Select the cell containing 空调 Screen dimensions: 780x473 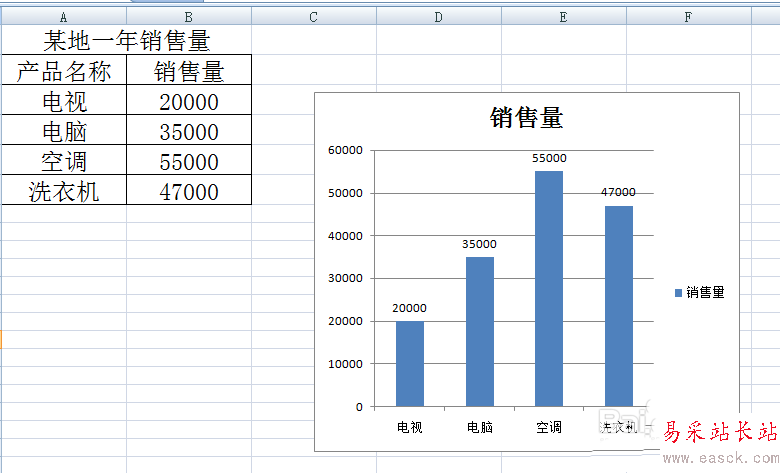point(64,160)
